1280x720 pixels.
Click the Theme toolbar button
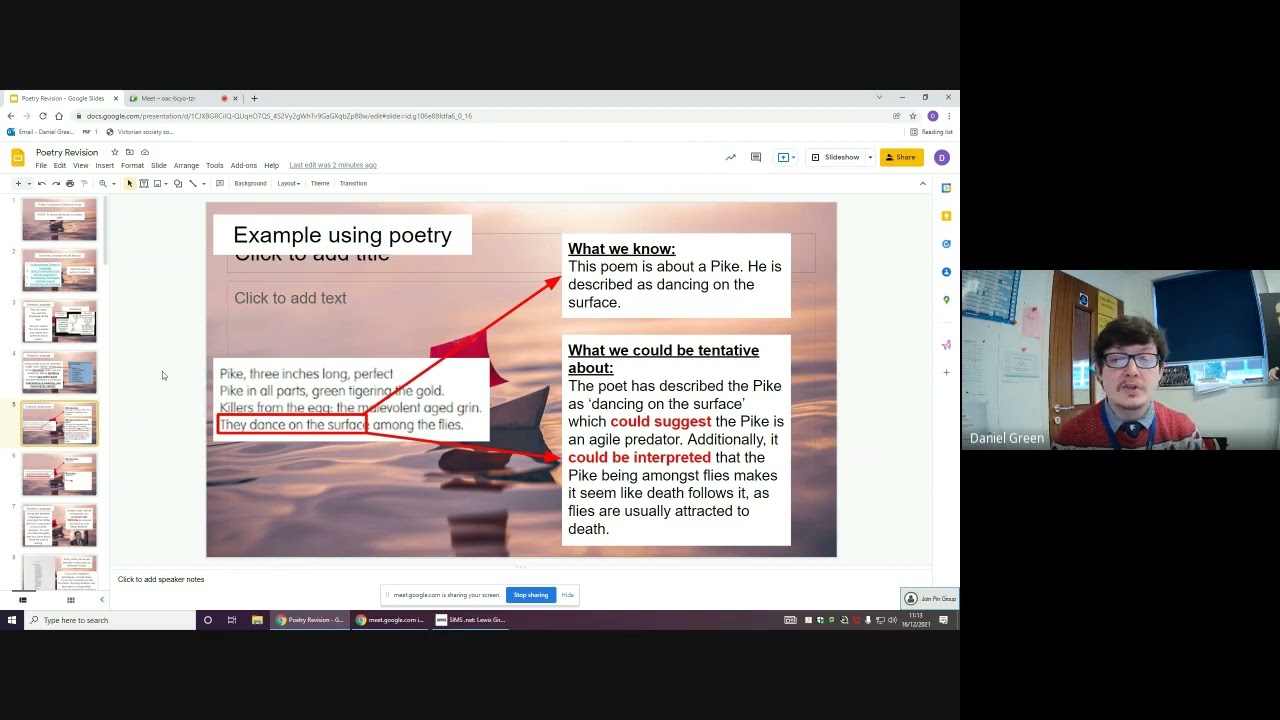click(320, 183)
